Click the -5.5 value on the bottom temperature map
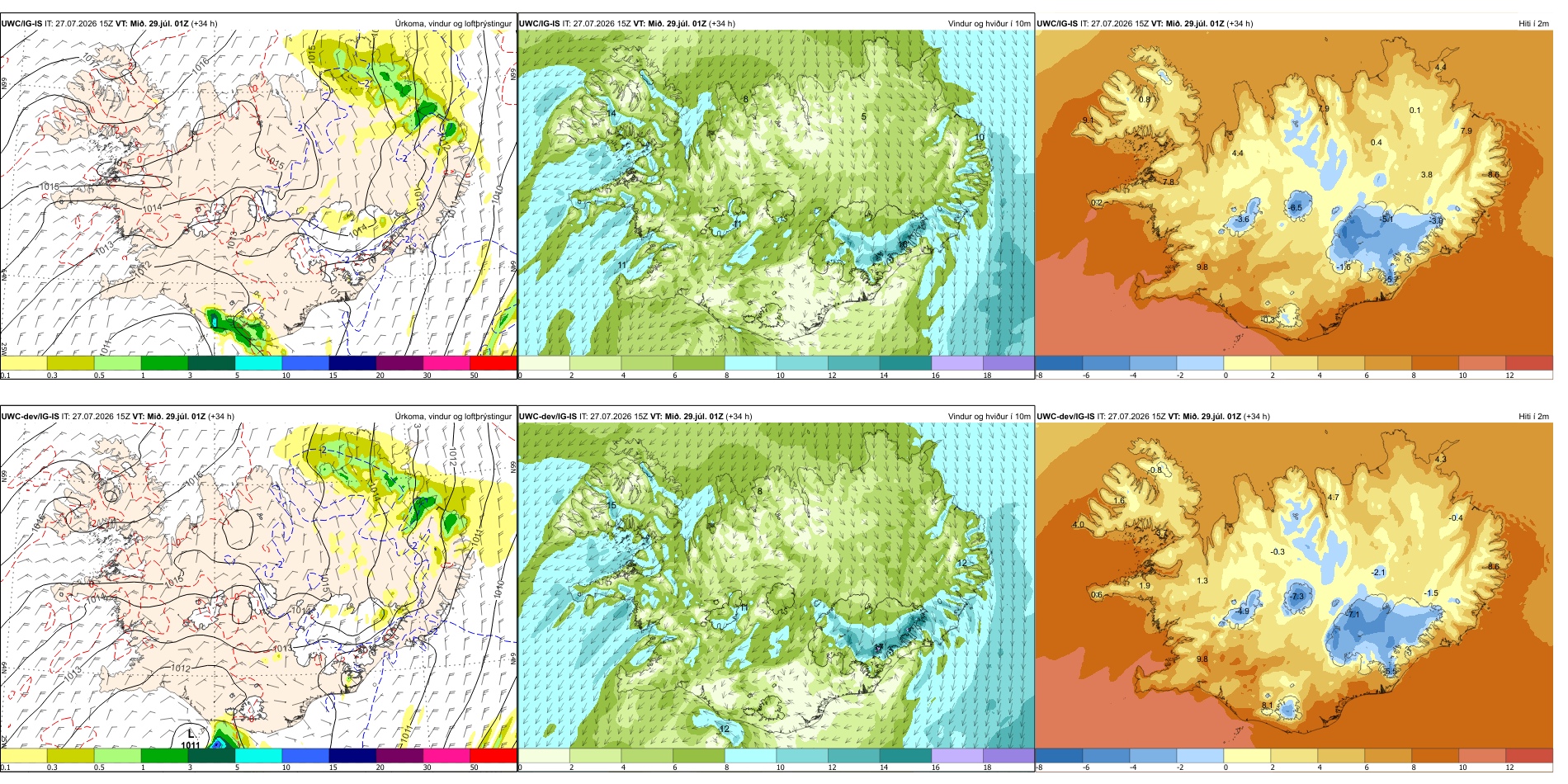The width and height of the screenshot is (1568, 784). click(x=1391, y=672)
